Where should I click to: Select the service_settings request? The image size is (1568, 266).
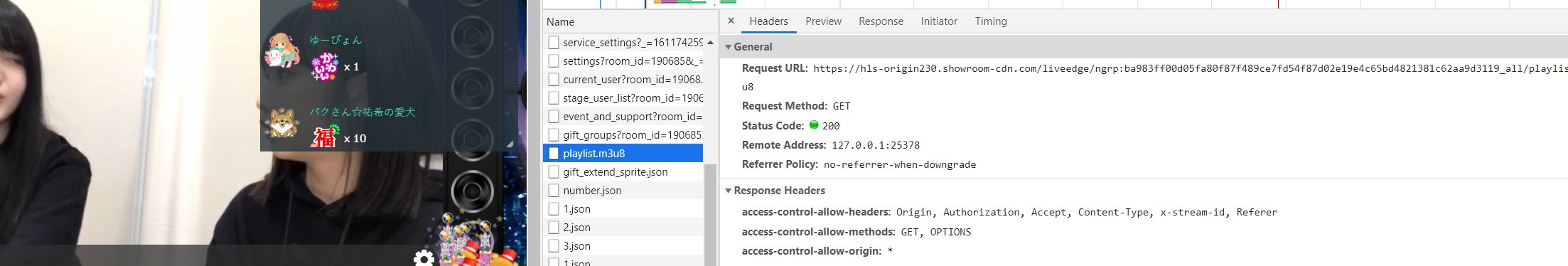click(x=623, y=43)
